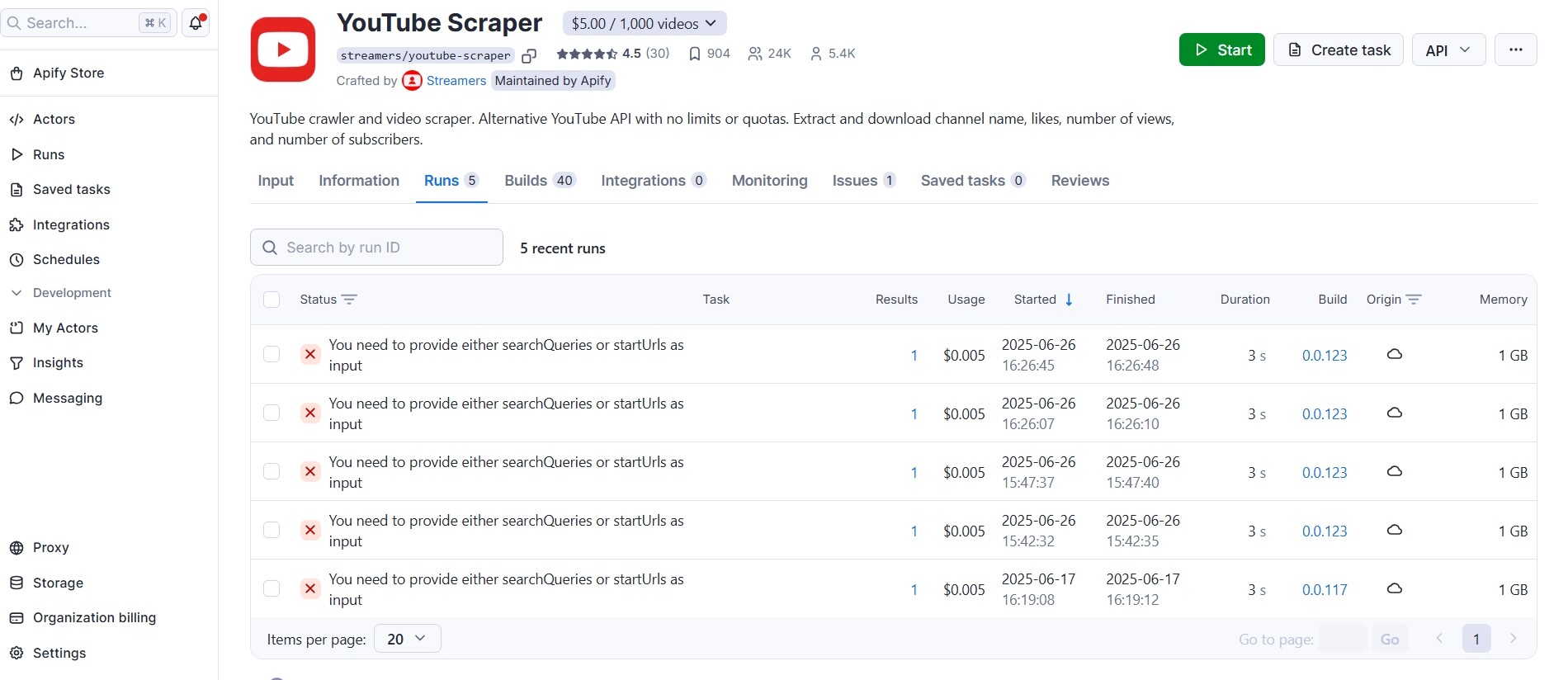
Task: Check the run started at 16:26:07
Action: tap(272, 413)
